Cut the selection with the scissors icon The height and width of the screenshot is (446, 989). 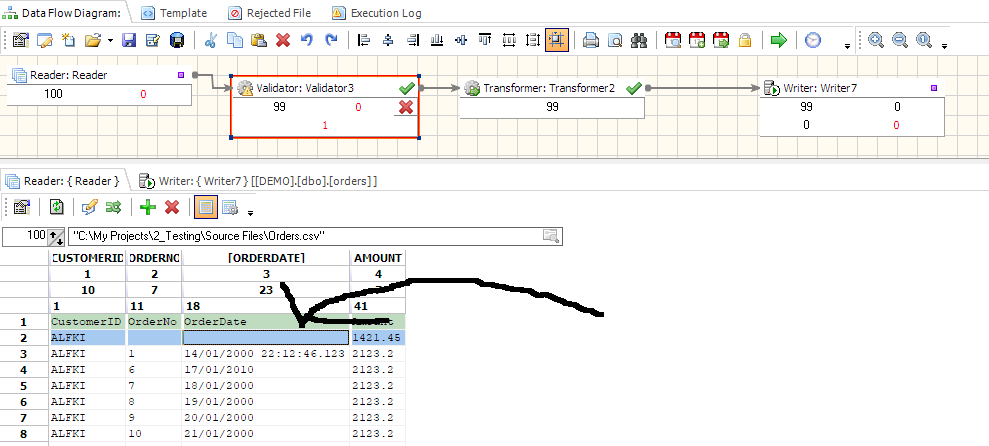tap(211, 40)
